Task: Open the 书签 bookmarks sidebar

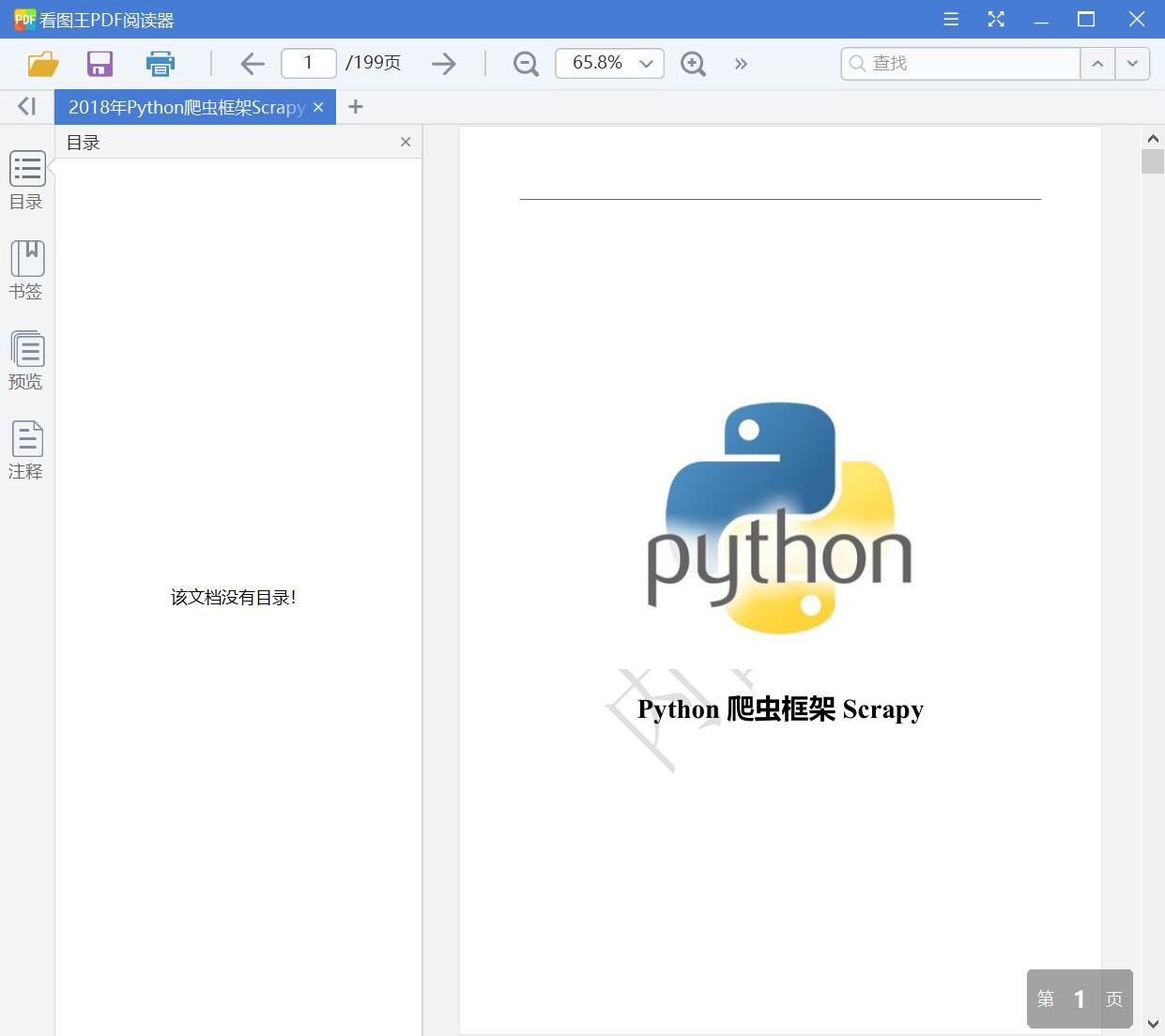Action: pyautogui.click(x=26, y=270)
